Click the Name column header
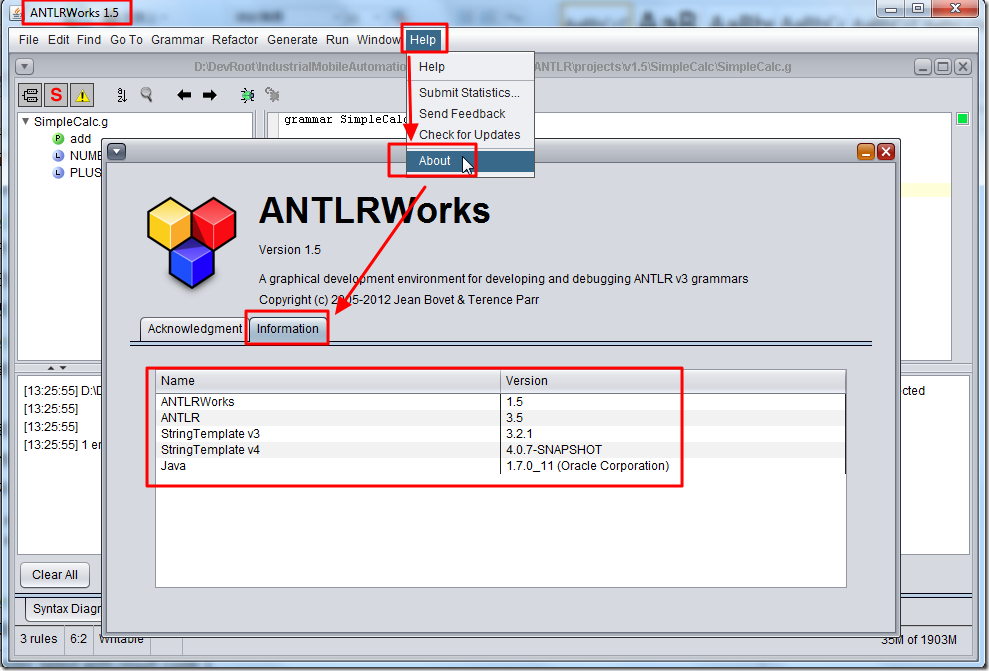989x671 pixels. tap(328, 381)
